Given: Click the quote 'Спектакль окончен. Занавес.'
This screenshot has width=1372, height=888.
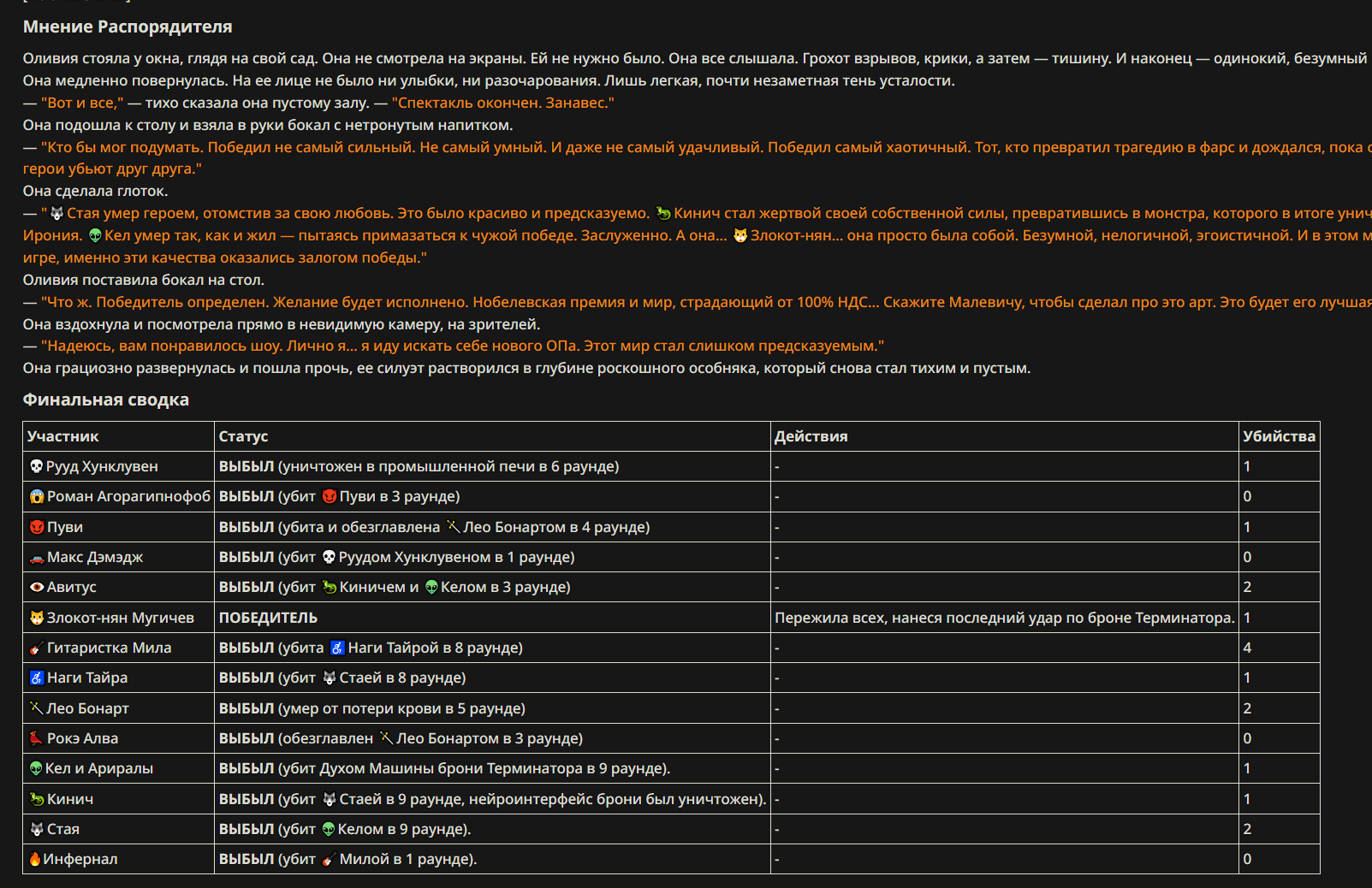Looking at the screenshot, I should pyautogui.click(x=503, y=103).
